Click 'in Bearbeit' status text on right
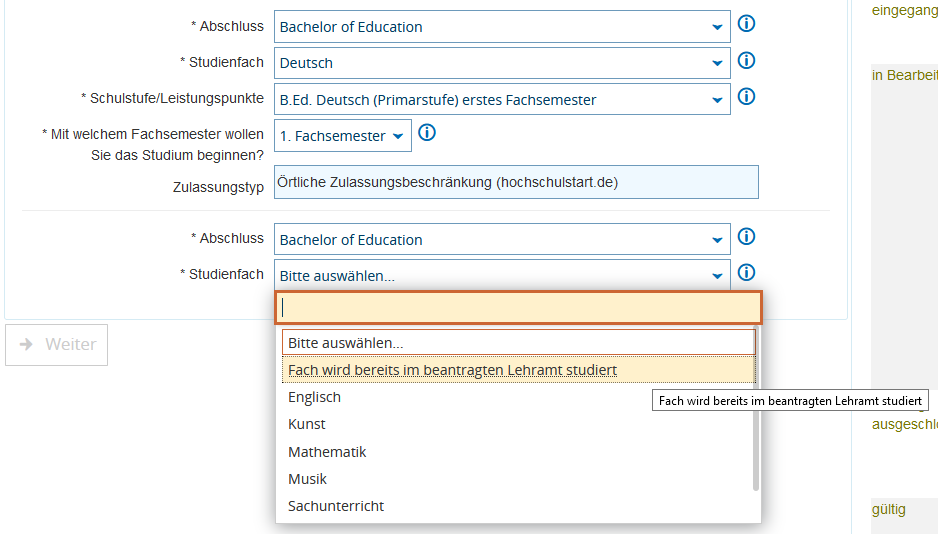The image size is (938, 534). 904,75
